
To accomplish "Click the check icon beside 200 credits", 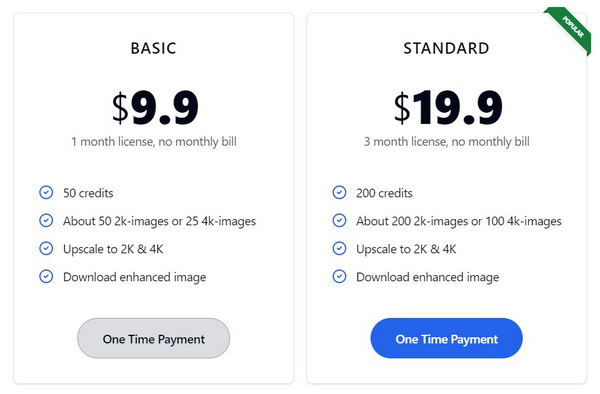I will pyautogui.click(x=339, y=192).
